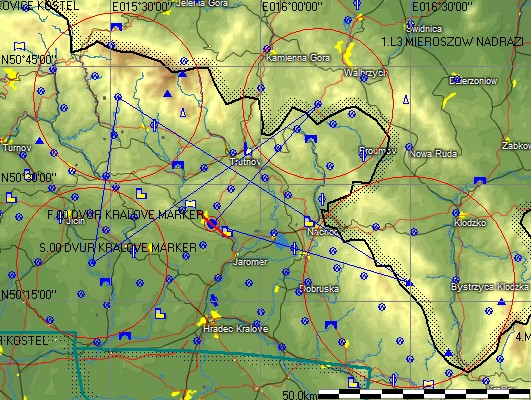Click the N50°15'00" latitude grid label
Image resolution: width=531 pixels, height=400 pixels.
pyautogui.click(x=29, y=294)
